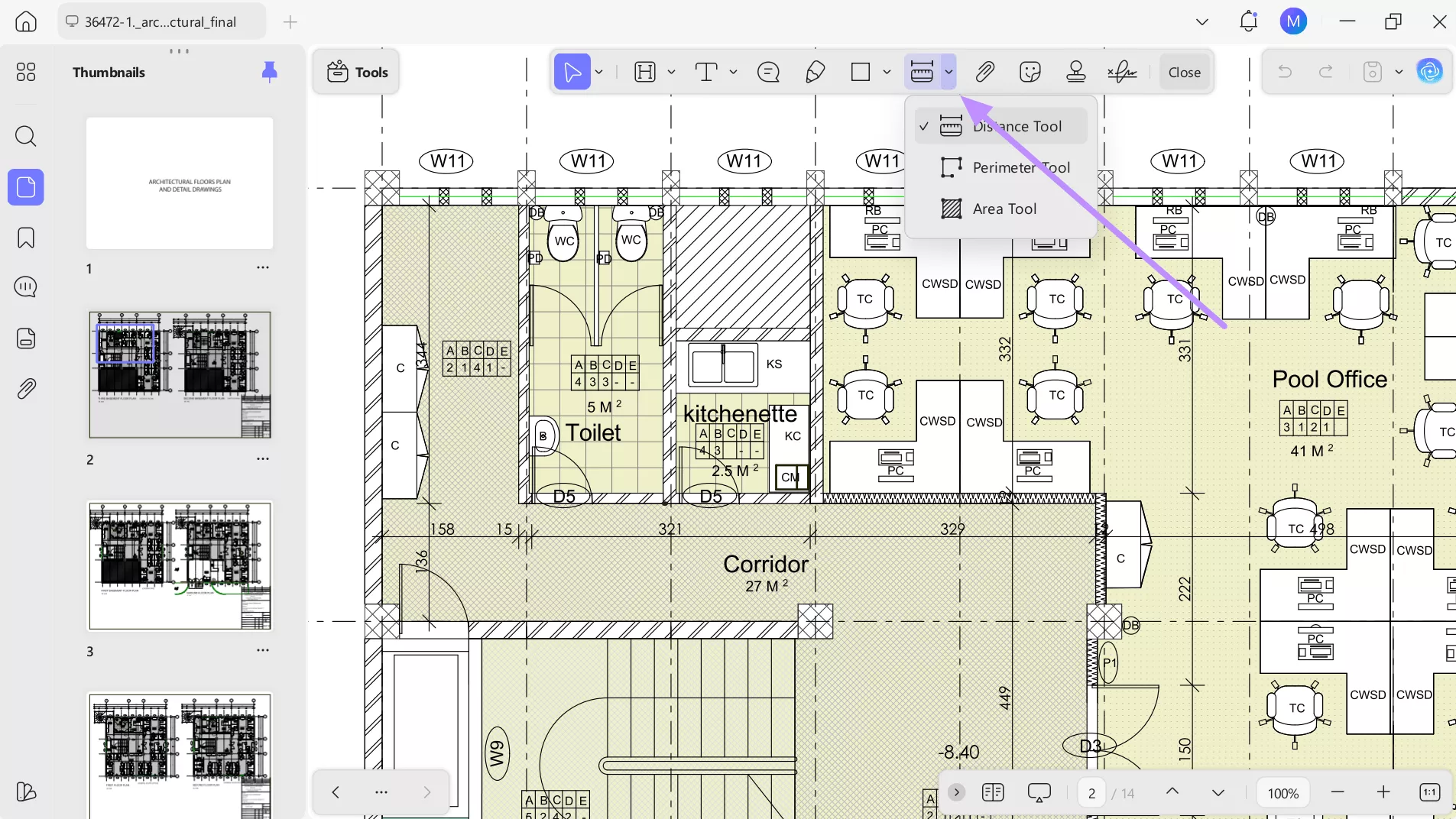Open more options for page 1
This screenshot has height=819, width=1456.
click(x=263, y=267)
